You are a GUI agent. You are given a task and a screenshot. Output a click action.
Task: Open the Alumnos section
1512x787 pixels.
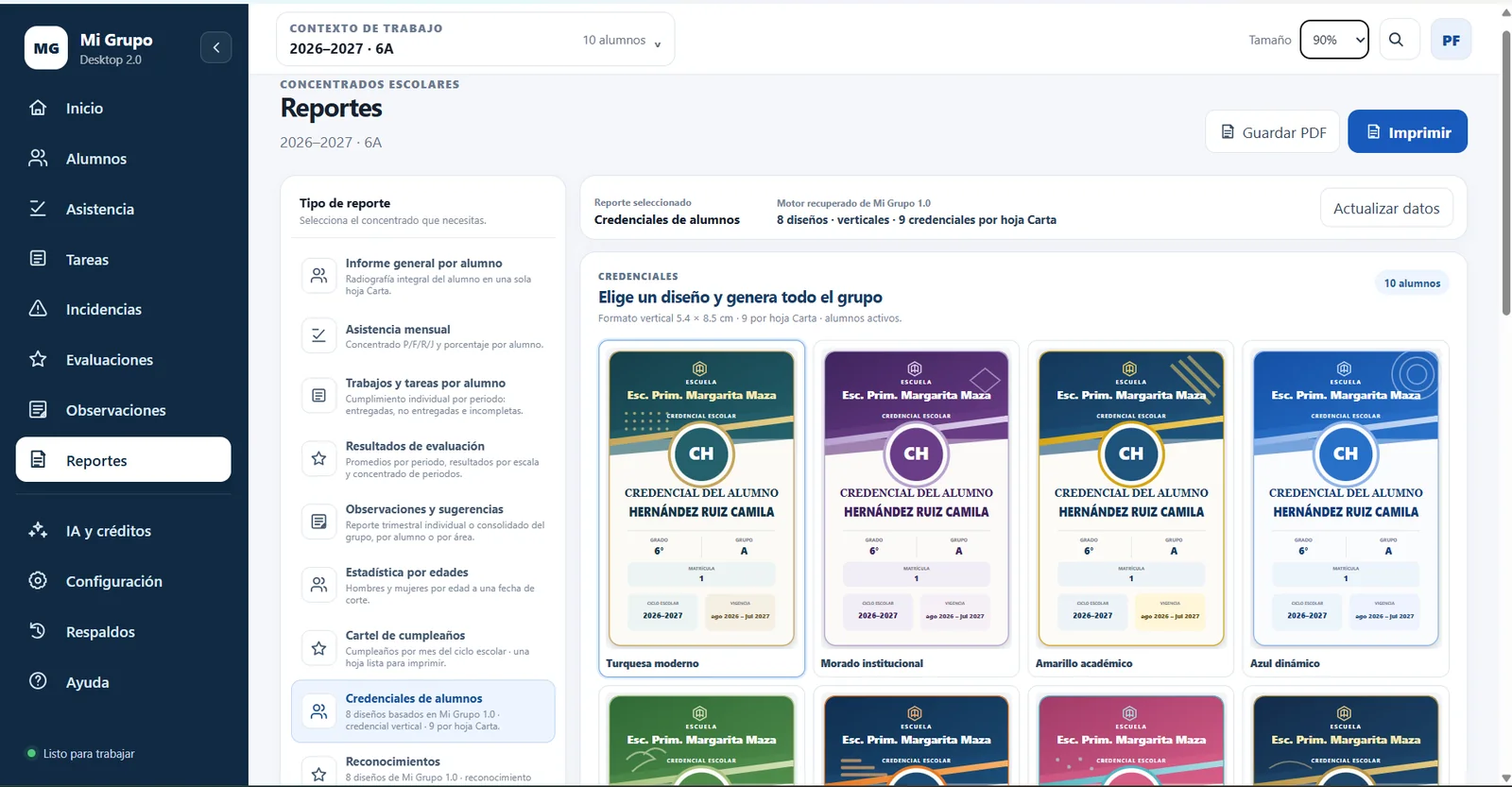(x=123, y=159)
